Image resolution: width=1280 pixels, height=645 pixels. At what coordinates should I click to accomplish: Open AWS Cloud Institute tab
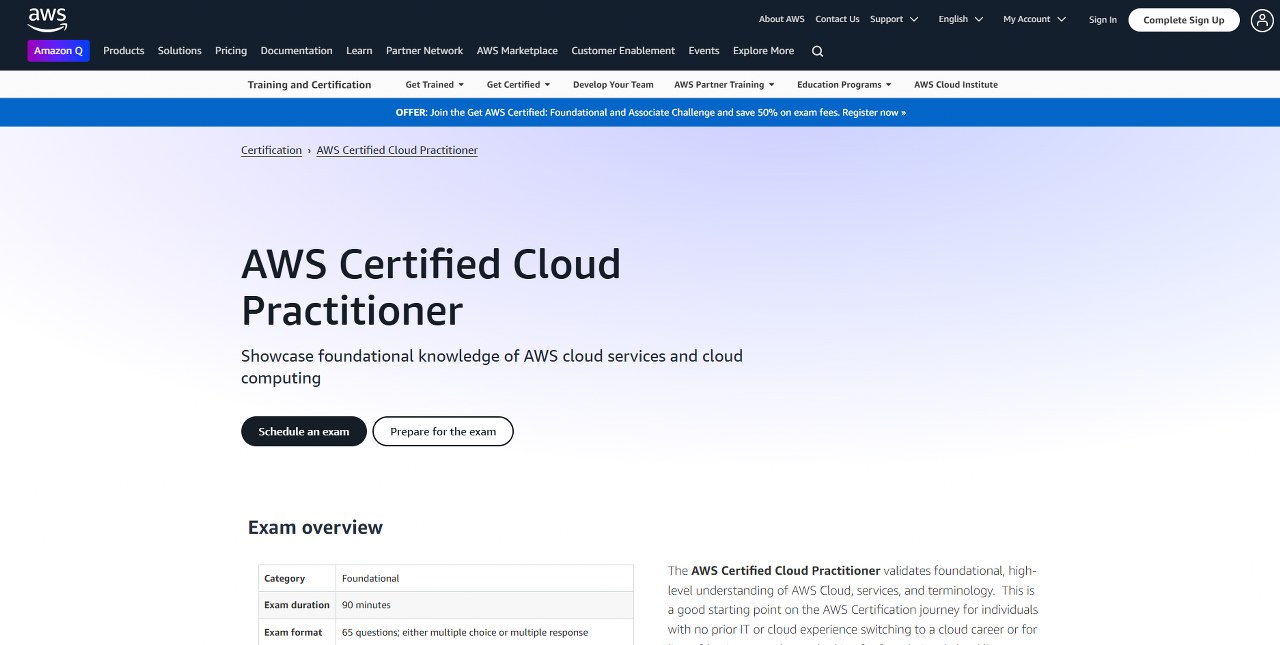click(x=956, y=85)
